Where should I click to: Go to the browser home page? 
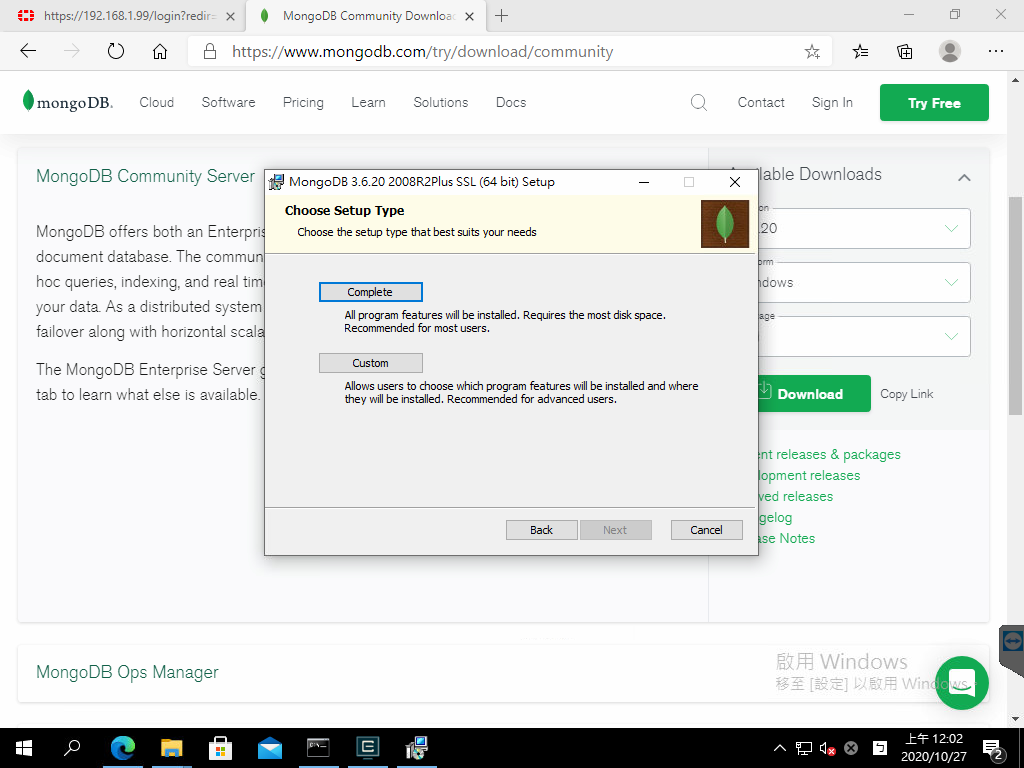click(x=159, y=51)
